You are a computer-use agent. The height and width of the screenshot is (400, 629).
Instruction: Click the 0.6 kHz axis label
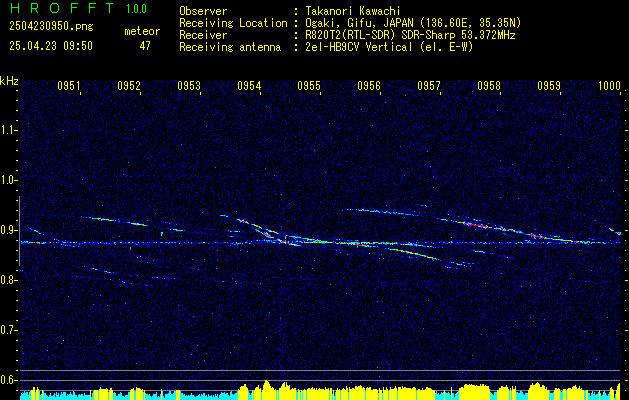click(x=8, y=380)
